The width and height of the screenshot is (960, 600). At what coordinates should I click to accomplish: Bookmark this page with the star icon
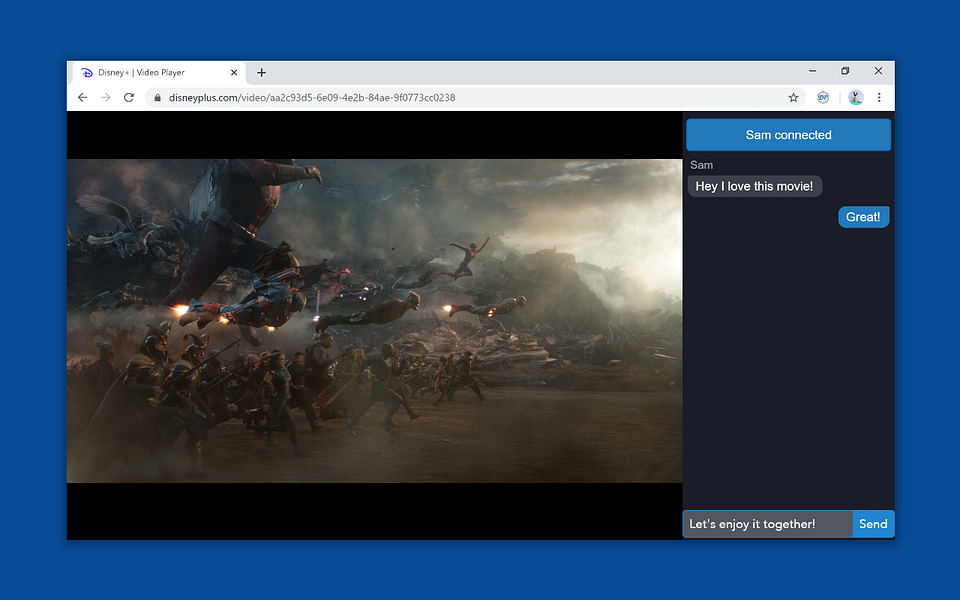point(793,98)
